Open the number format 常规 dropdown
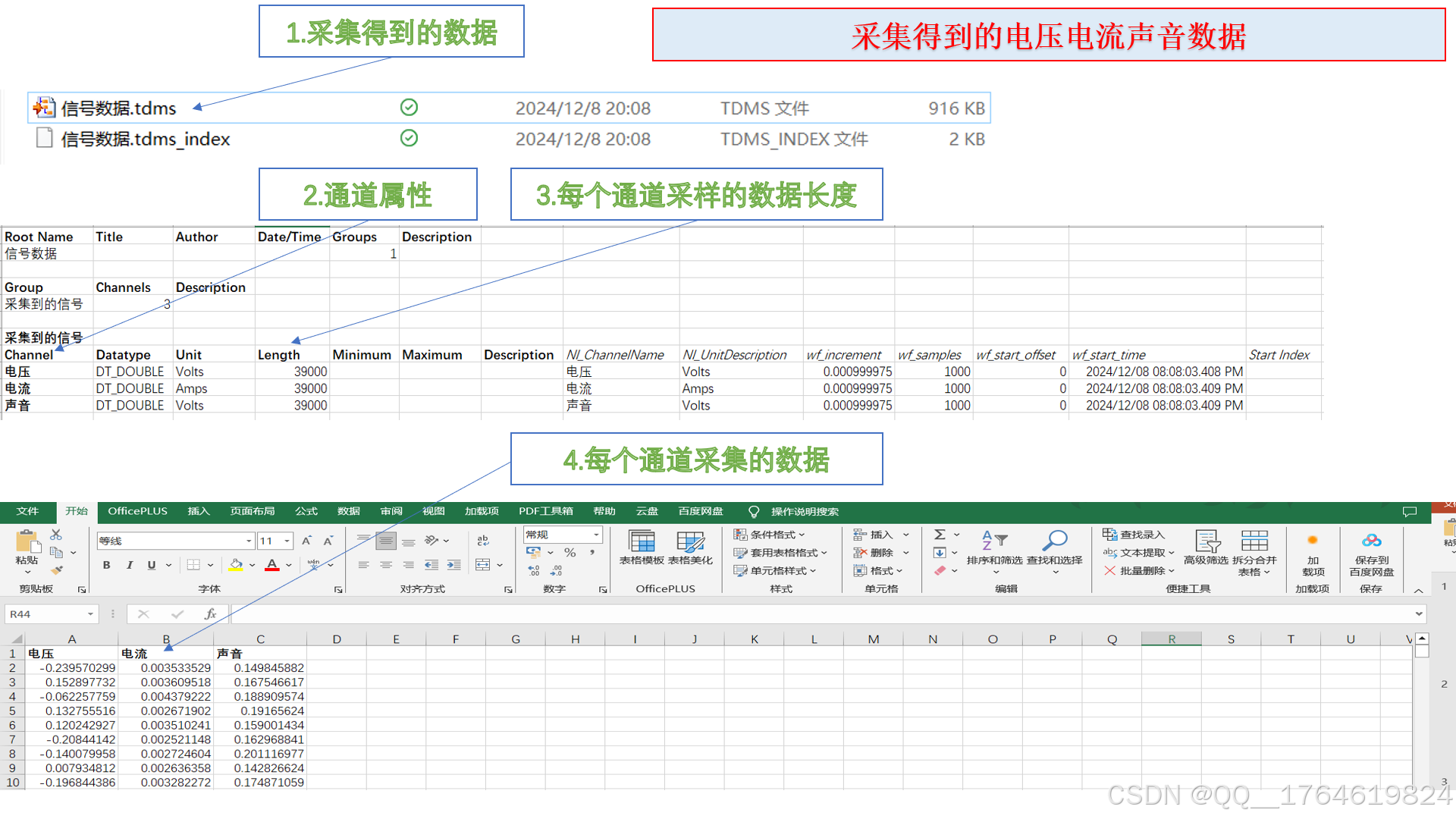Image resolution: width=1456 pixels, height=819 pixels. click(596, 535)
